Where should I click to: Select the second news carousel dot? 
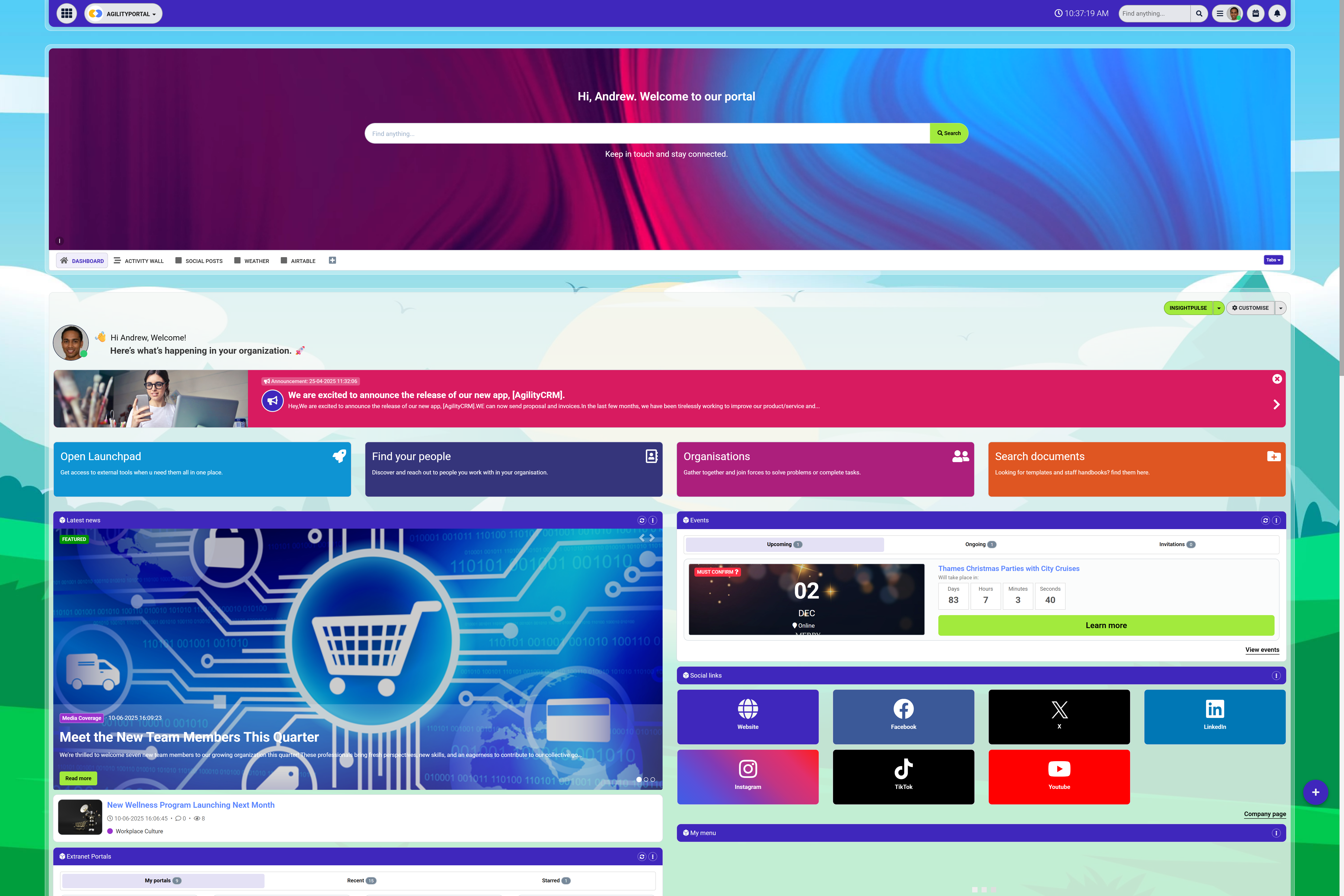click(x=646, y=780)
